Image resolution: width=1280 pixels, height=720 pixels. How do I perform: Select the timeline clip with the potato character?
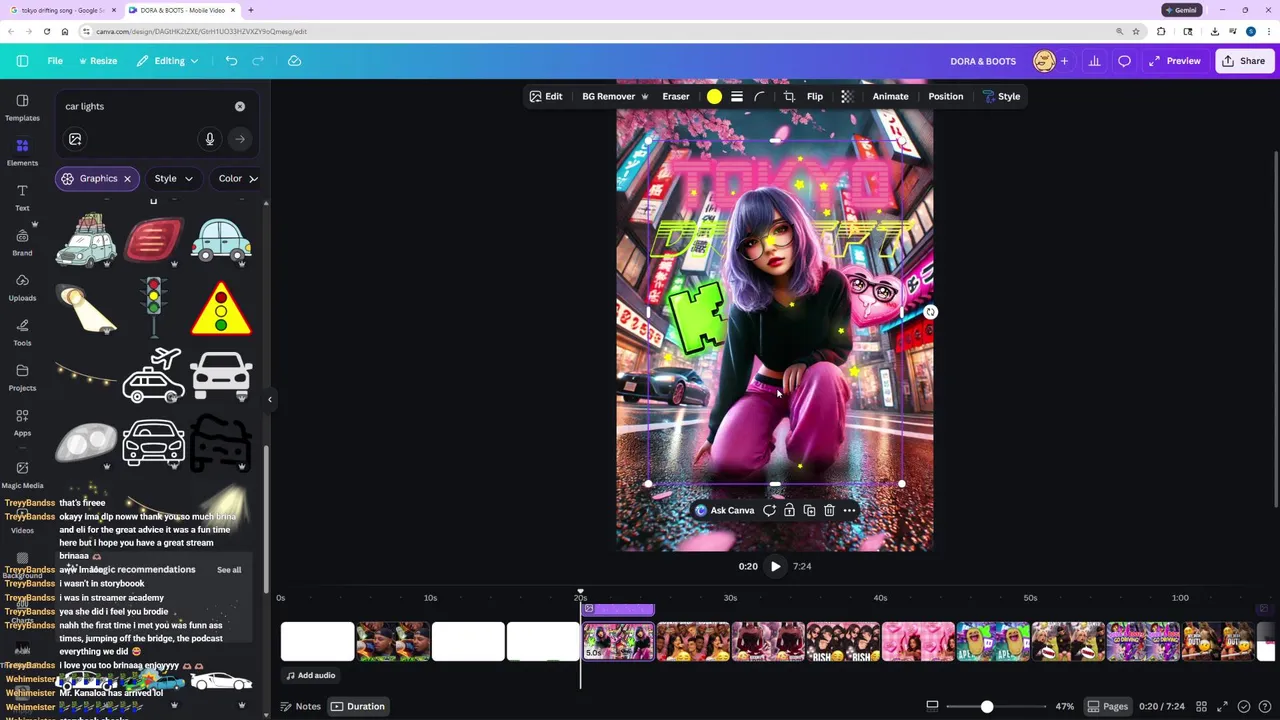pos(993,642)
